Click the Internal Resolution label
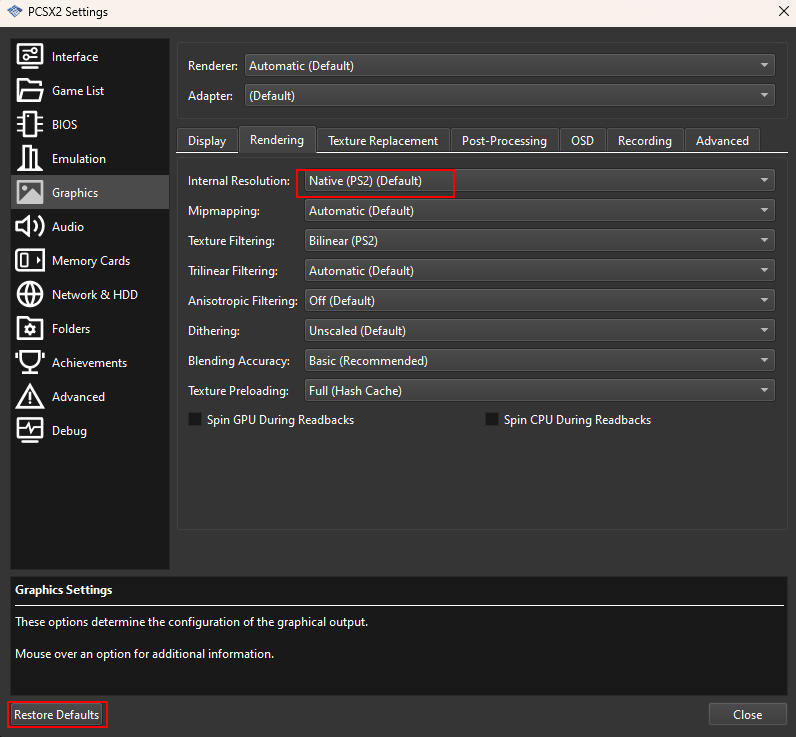 point(239,181)
